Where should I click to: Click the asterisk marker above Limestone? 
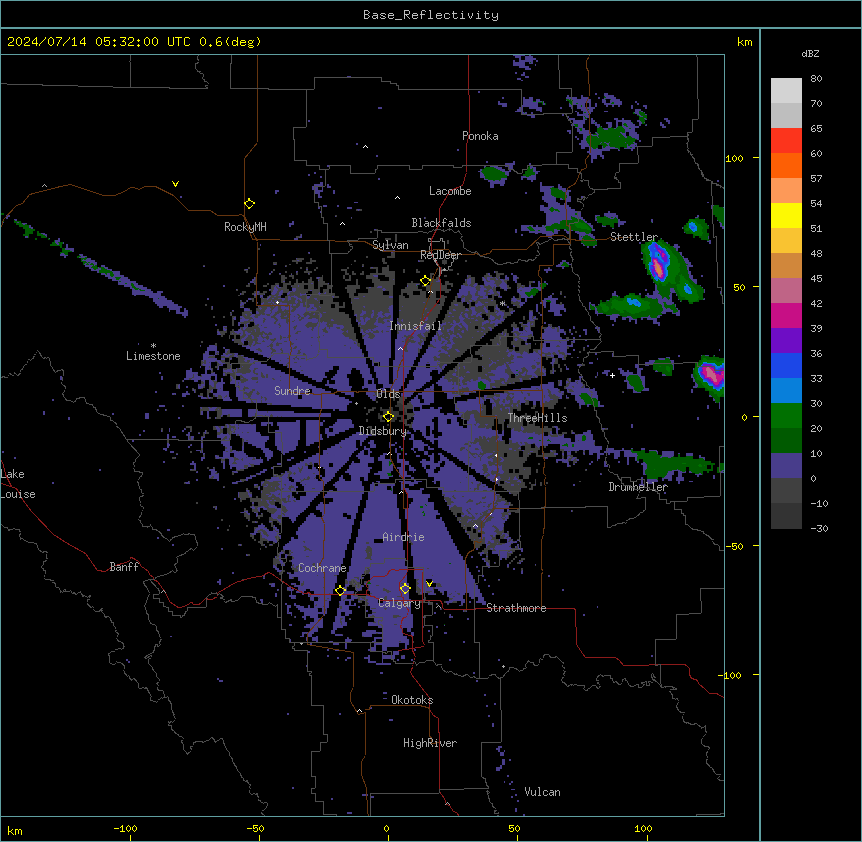click(x=153, y=346)
